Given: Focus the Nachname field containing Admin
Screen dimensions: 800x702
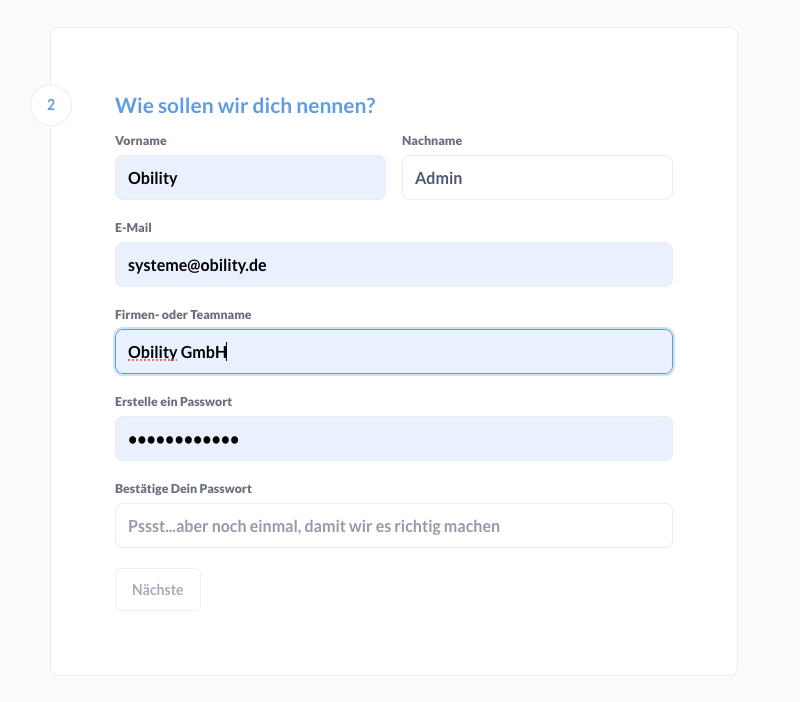Looking at the screenshot, I should tap(537, 178).
